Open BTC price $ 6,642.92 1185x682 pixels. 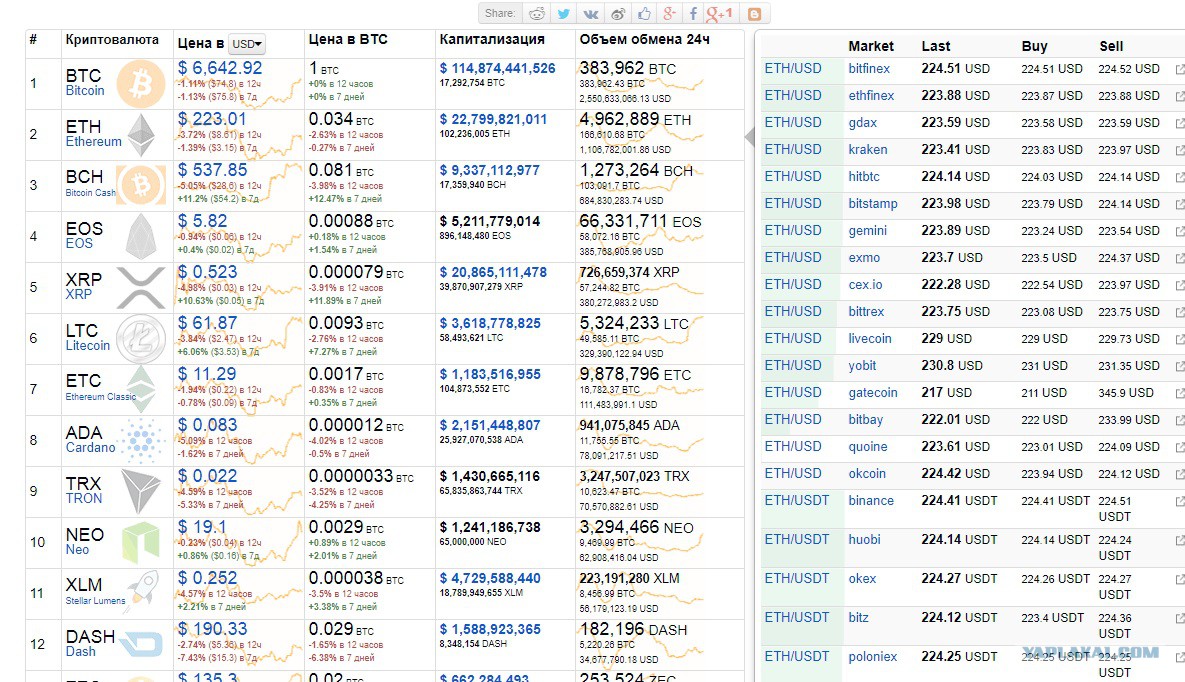click(220, 68)
